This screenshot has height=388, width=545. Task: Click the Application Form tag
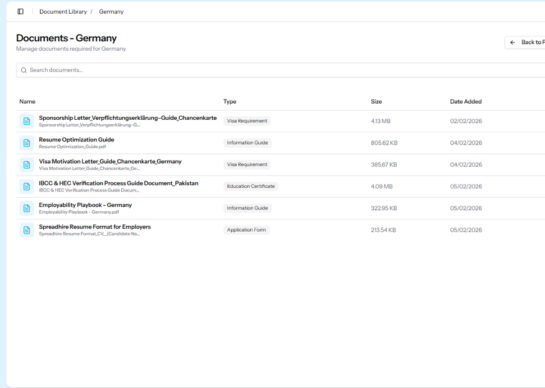246,230
